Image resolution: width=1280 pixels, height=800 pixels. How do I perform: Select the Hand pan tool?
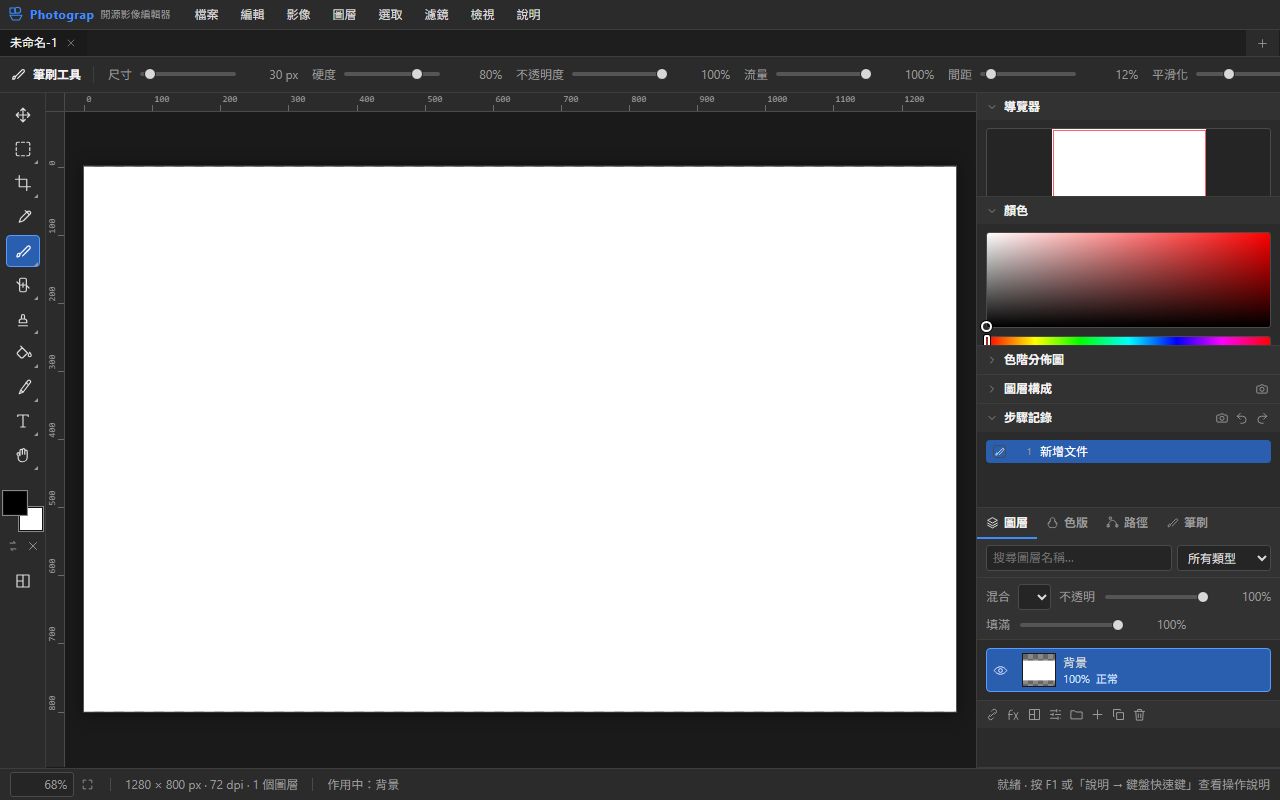[23, 455]
